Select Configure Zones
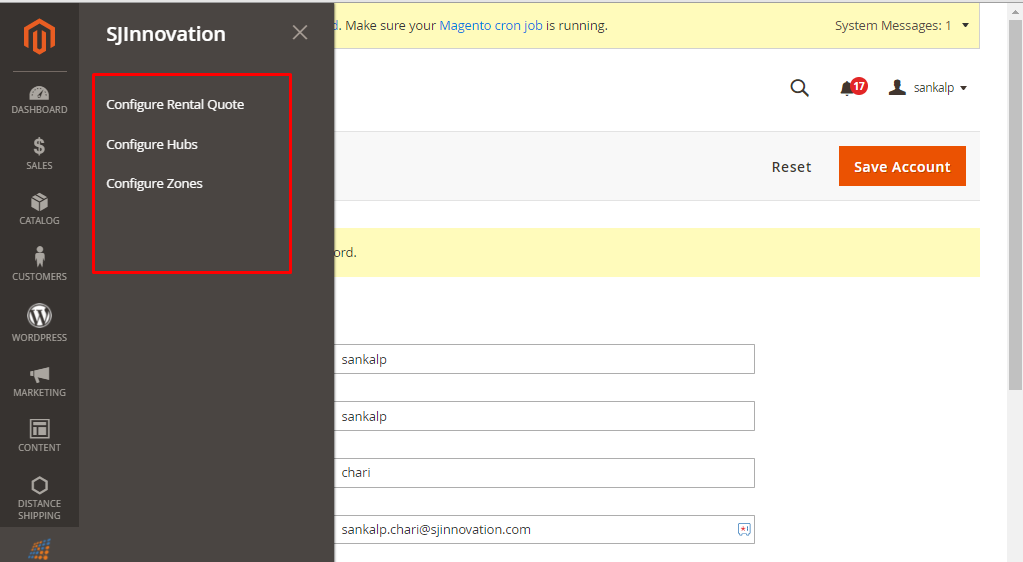The image size is (1023, 562). click(x=154, y=183)
